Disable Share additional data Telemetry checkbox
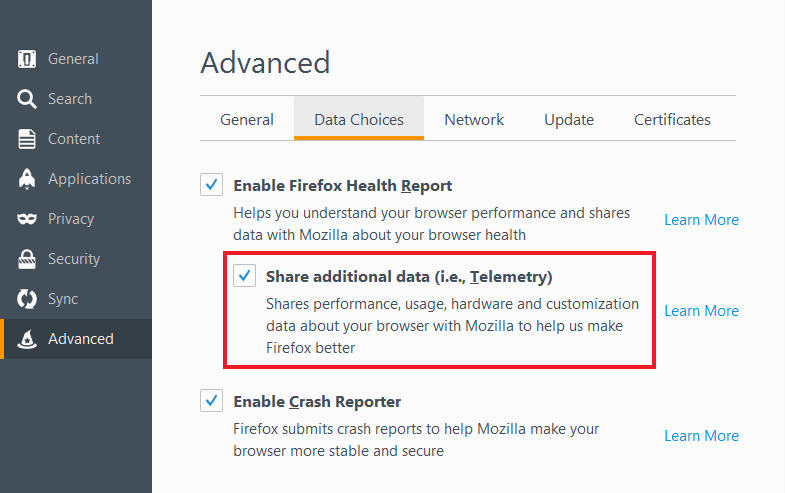This screenshot has height=493, width=785. pos(244,276)
